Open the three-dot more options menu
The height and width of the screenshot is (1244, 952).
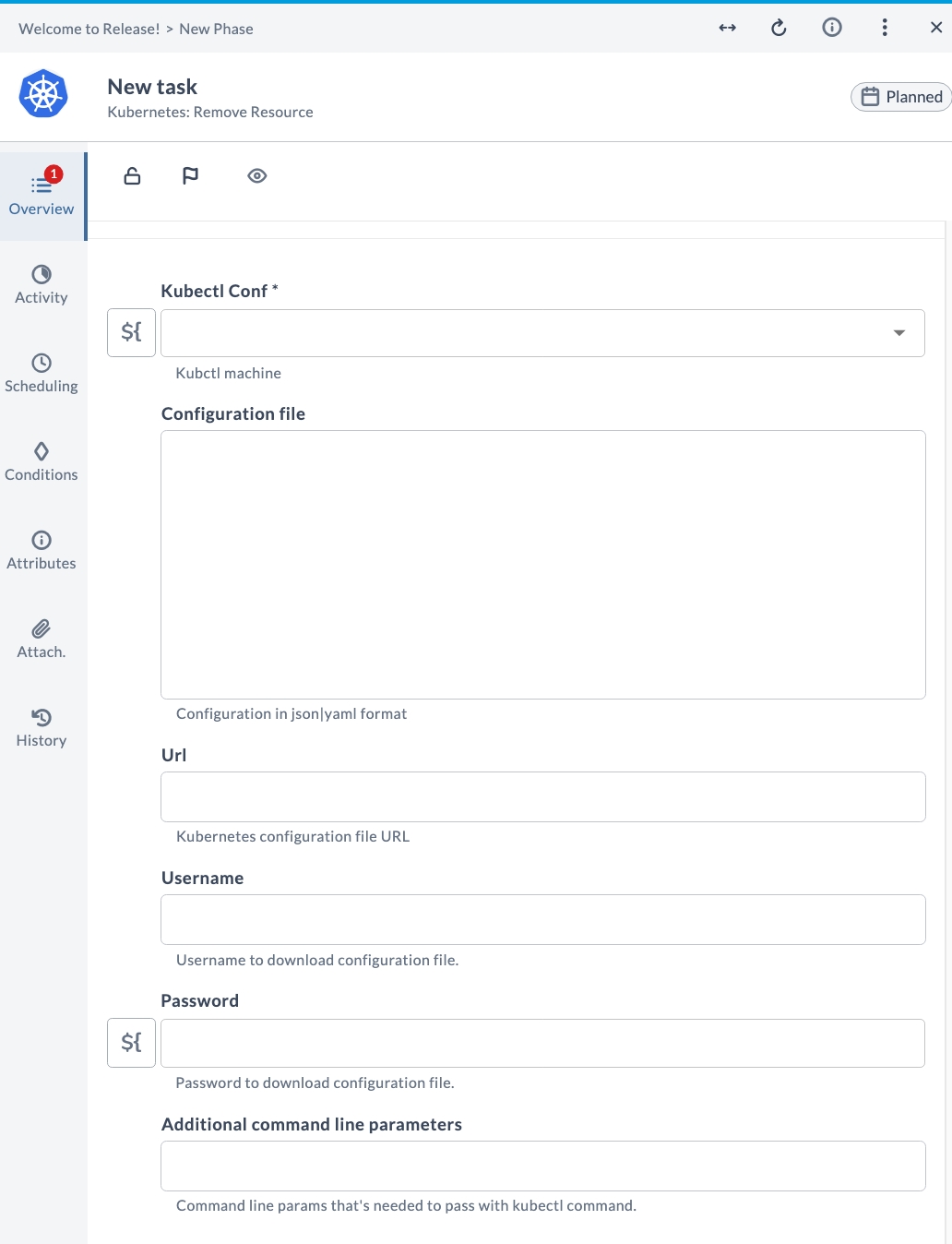tap(885, 28)
